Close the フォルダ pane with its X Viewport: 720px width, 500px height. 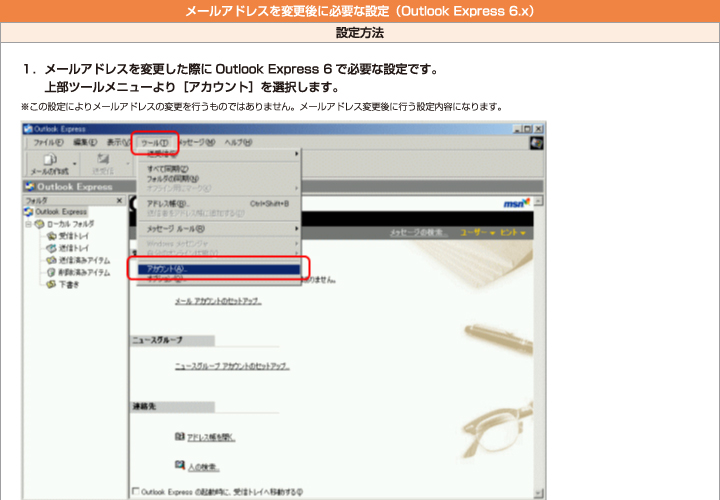click(x=119, y=201)
